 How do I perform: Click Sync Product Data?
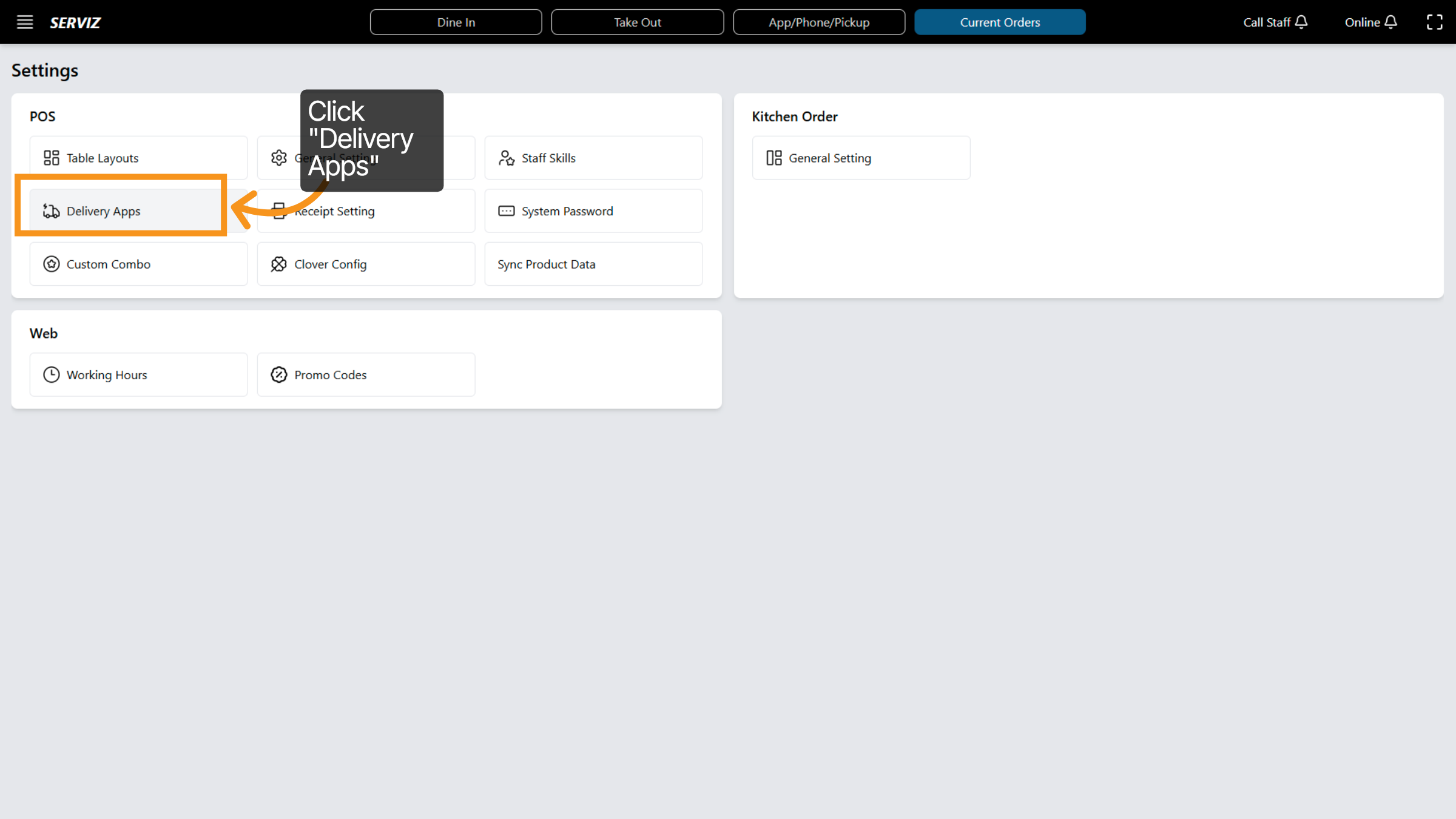pos(545,264)
